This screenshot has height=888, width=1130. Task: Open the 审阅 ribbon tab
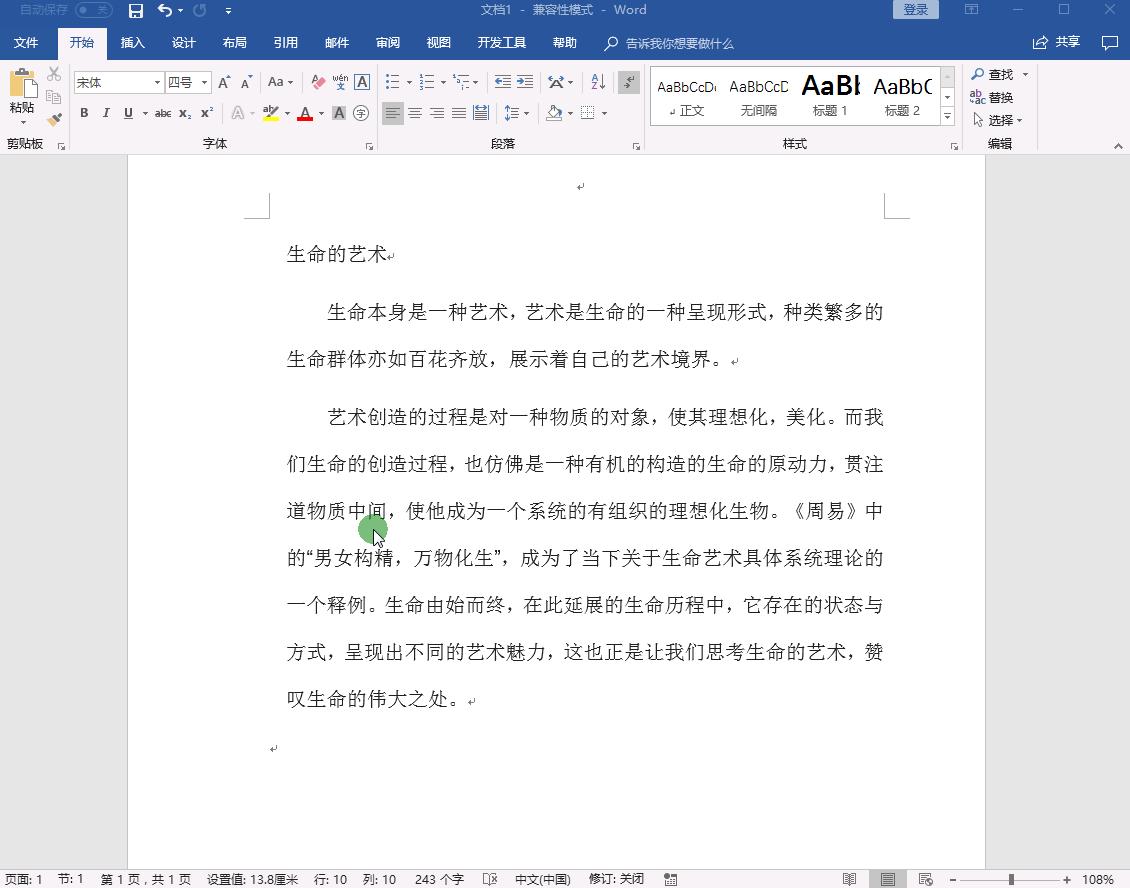click(387, 42)
